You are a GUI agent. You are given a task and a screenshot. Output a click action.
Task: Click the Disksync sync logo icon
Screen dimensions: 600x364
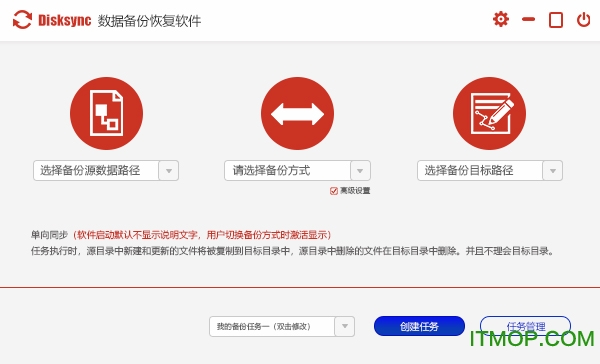coord(22,20)
